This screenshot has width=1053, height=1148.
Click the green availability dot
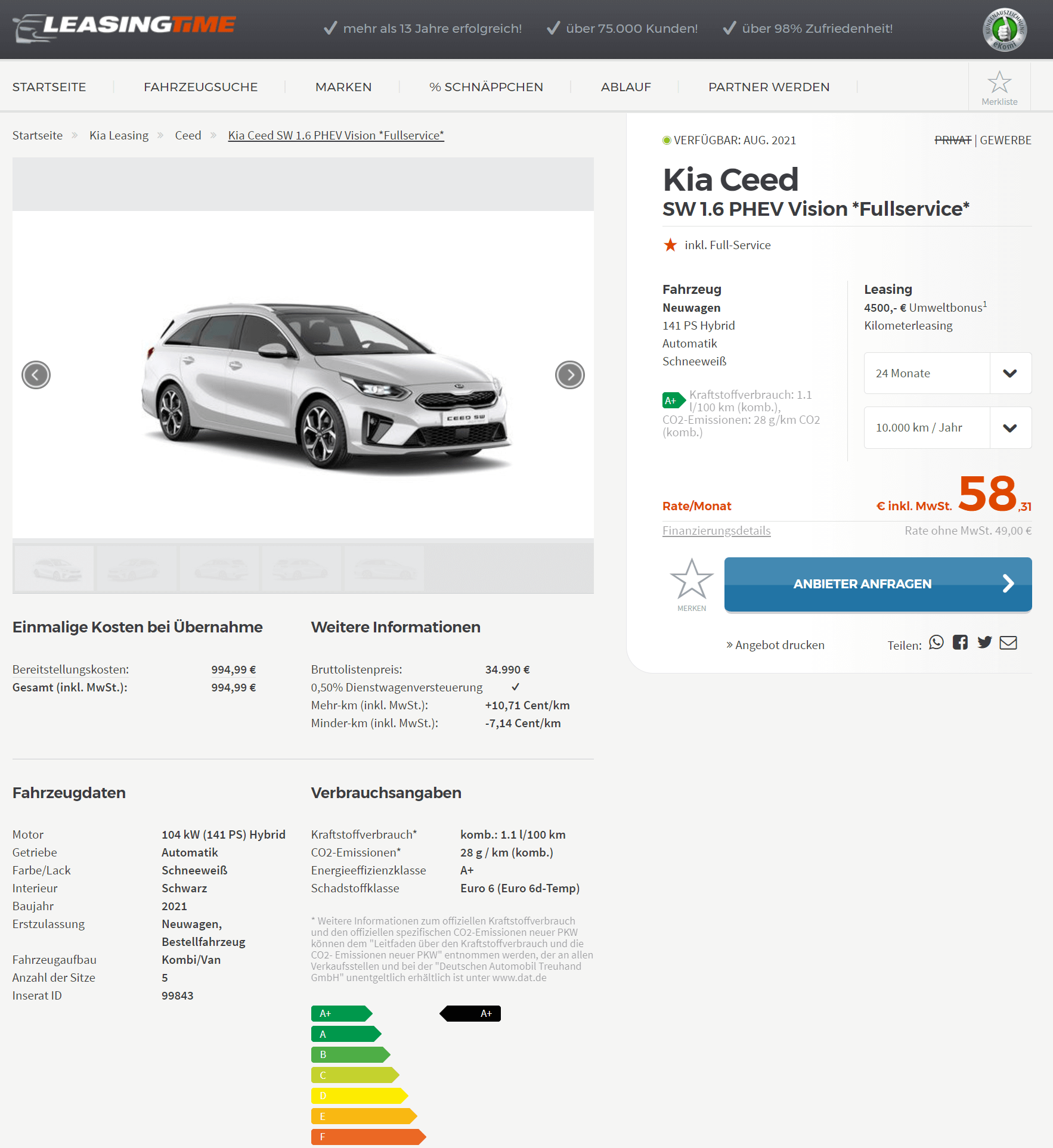click(x=667, y=140)
